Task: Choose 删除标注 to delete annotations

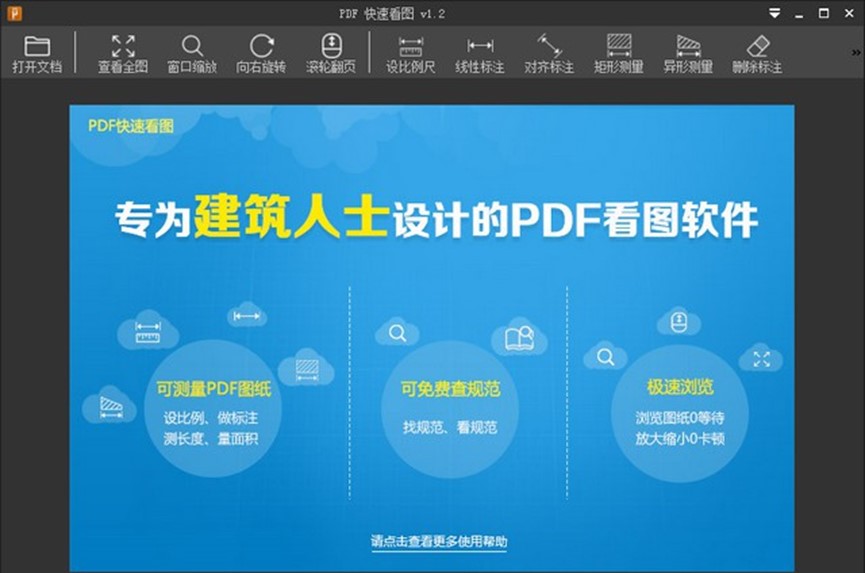Action: (x=757, y=54)
